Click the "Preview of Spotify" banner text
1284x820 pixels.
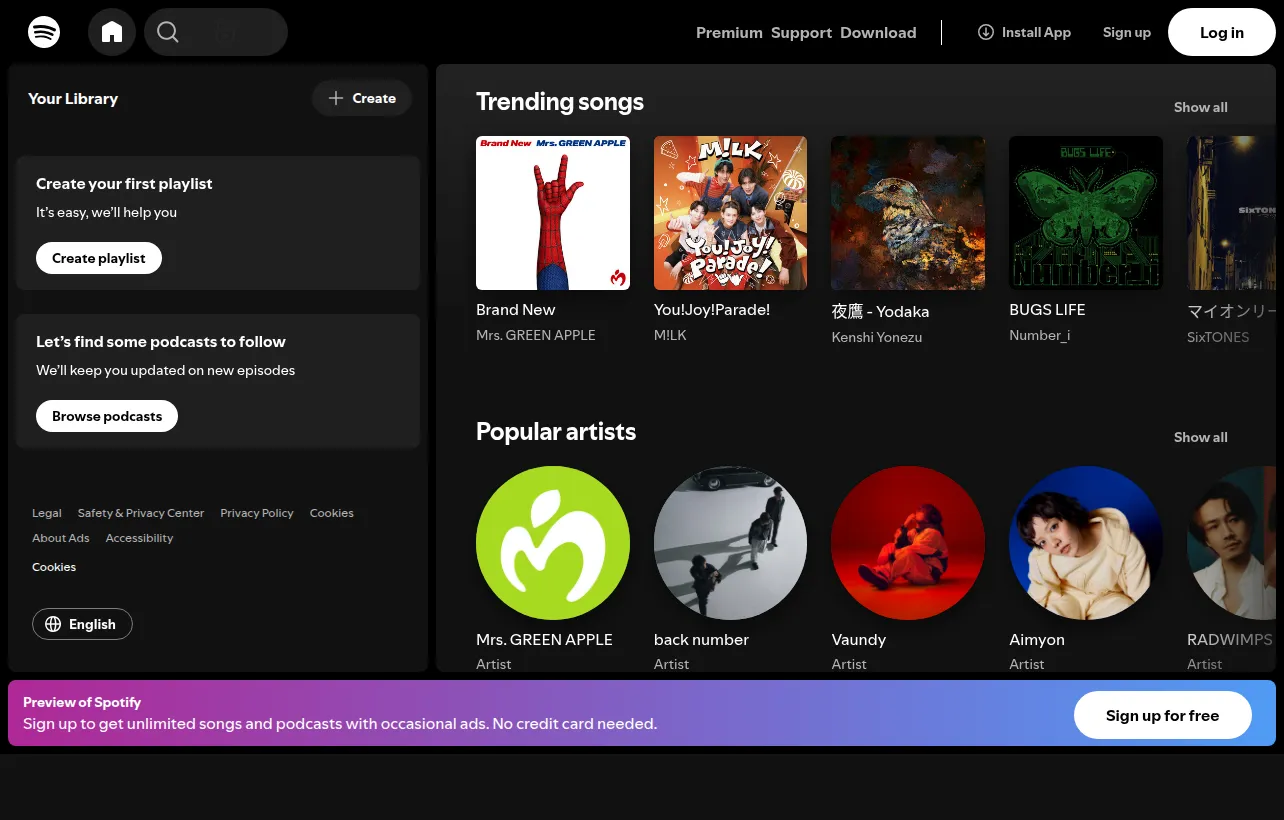point(82,702)
